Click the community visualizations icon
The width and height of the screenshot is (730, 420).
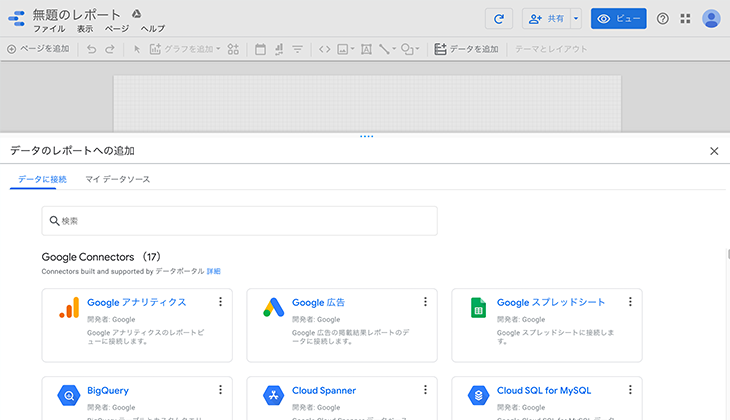[233, 49]
